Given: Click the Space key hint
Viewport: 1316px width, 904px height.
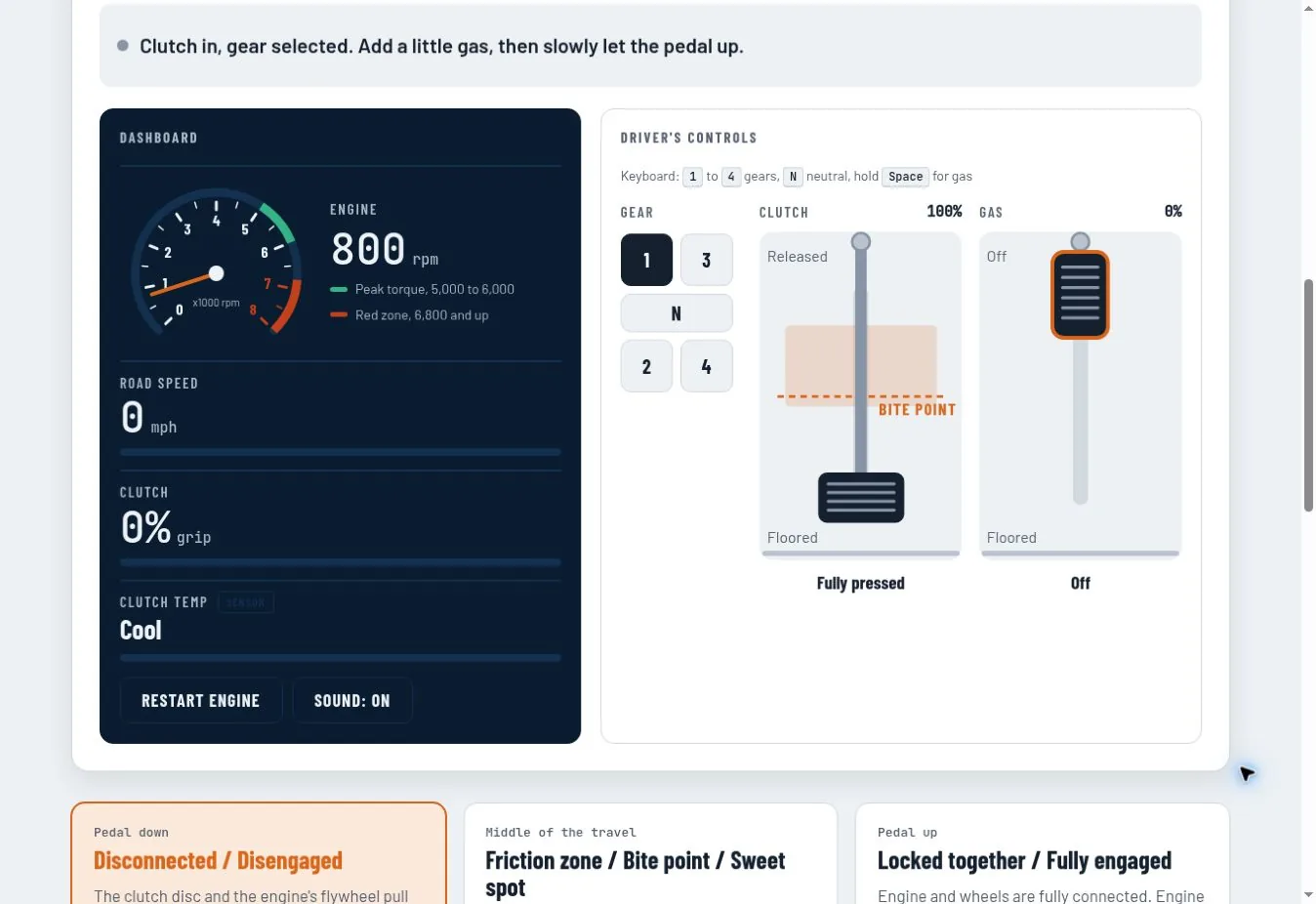Looking at the screenshot, I should coord(906,177).
